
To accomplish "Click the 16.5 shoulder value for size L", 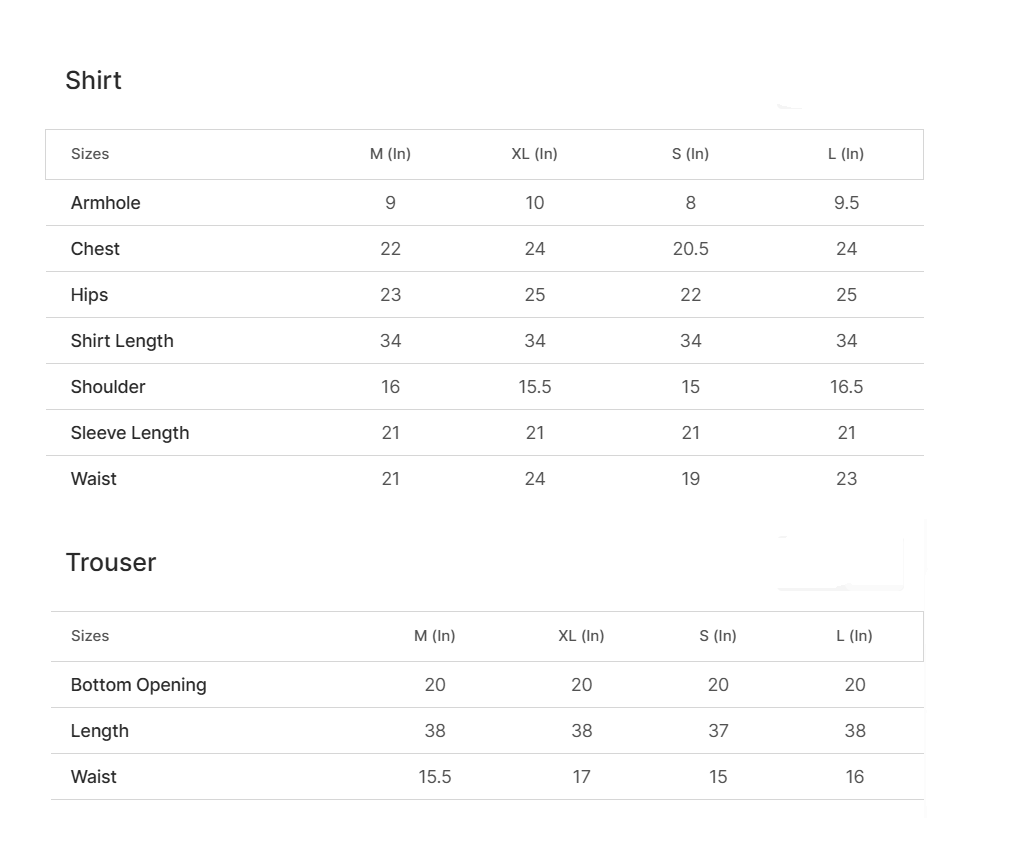I will point(846,387).
